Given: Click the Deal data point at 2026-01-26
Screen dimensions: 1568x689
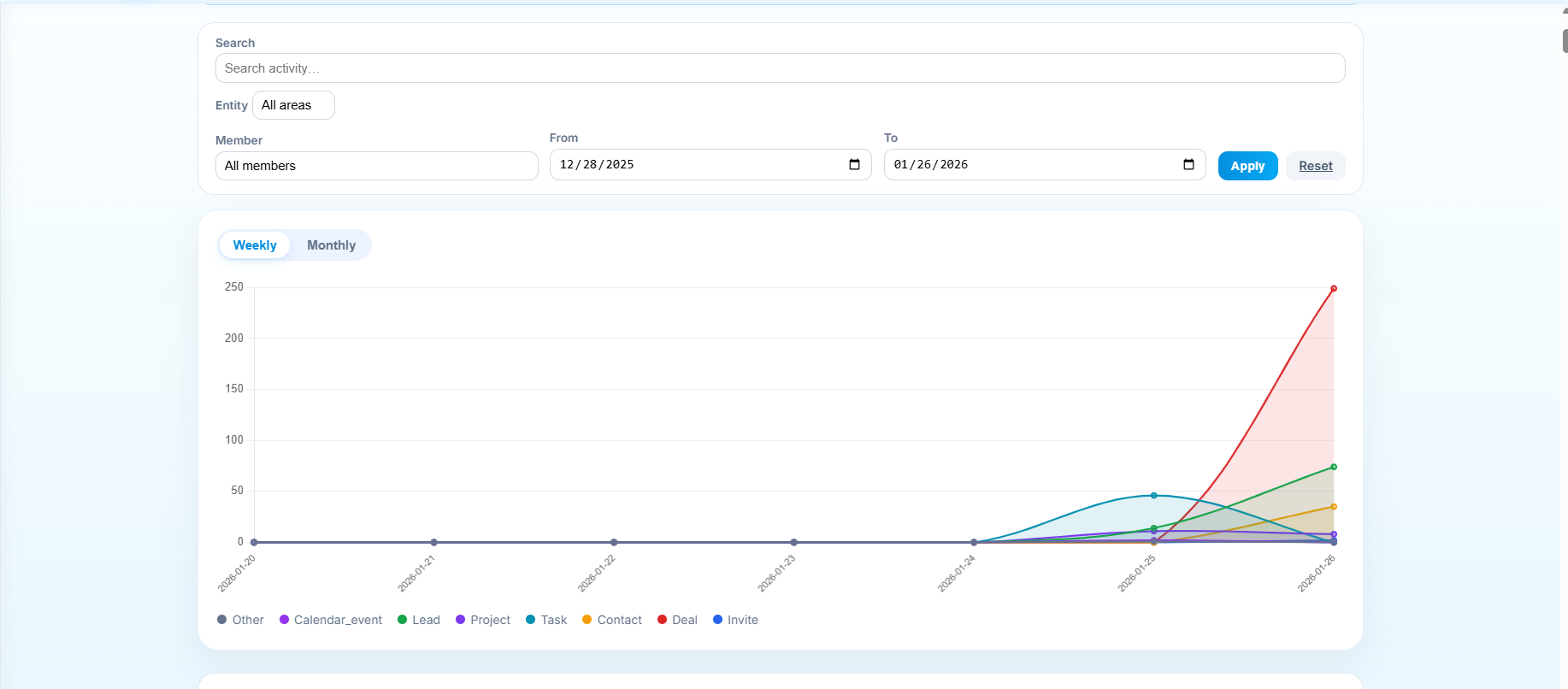Looking at the screenshot, I should 1333,289.
